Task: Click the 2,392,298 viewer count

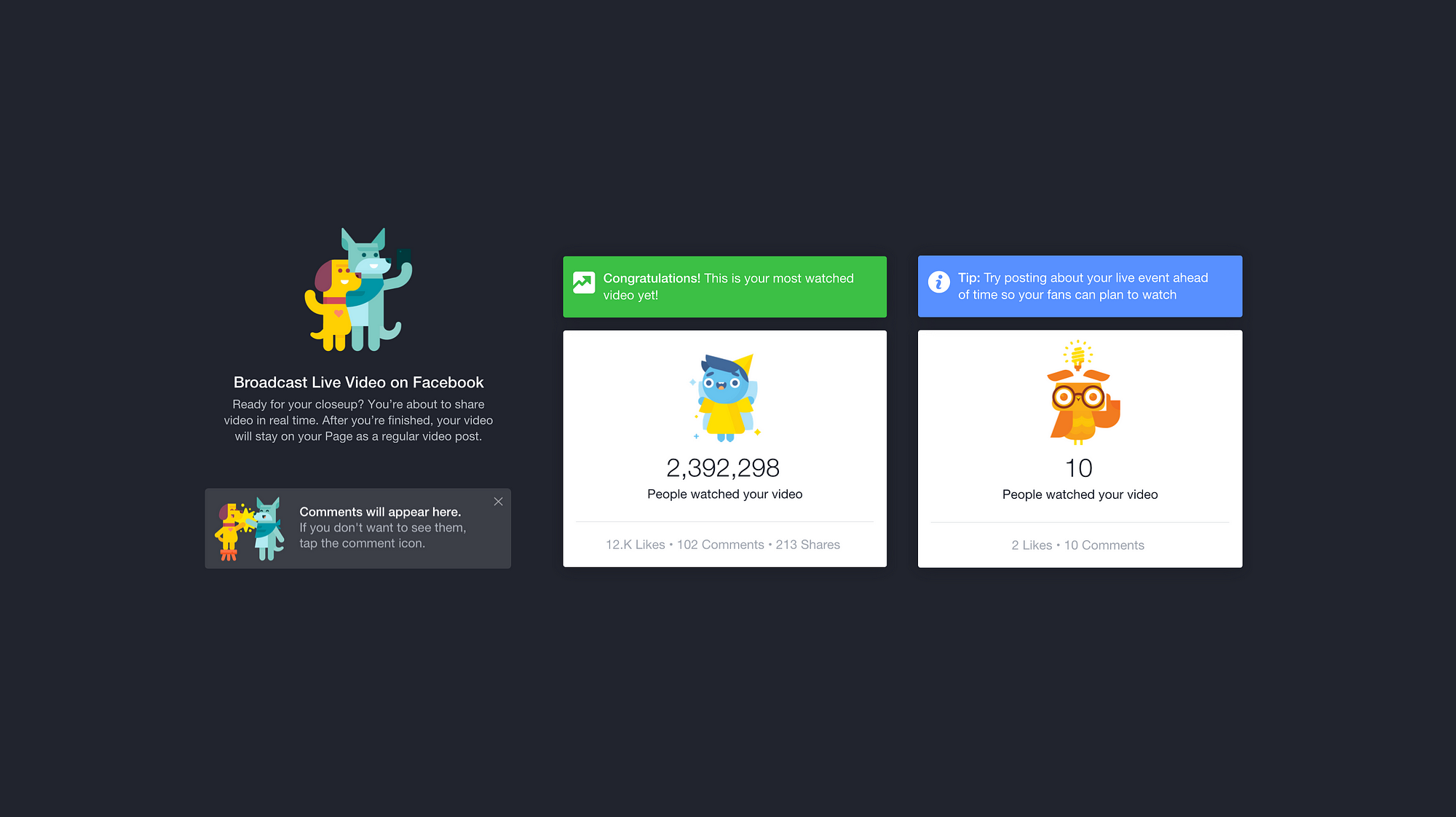Action: (x=723, y=467)
